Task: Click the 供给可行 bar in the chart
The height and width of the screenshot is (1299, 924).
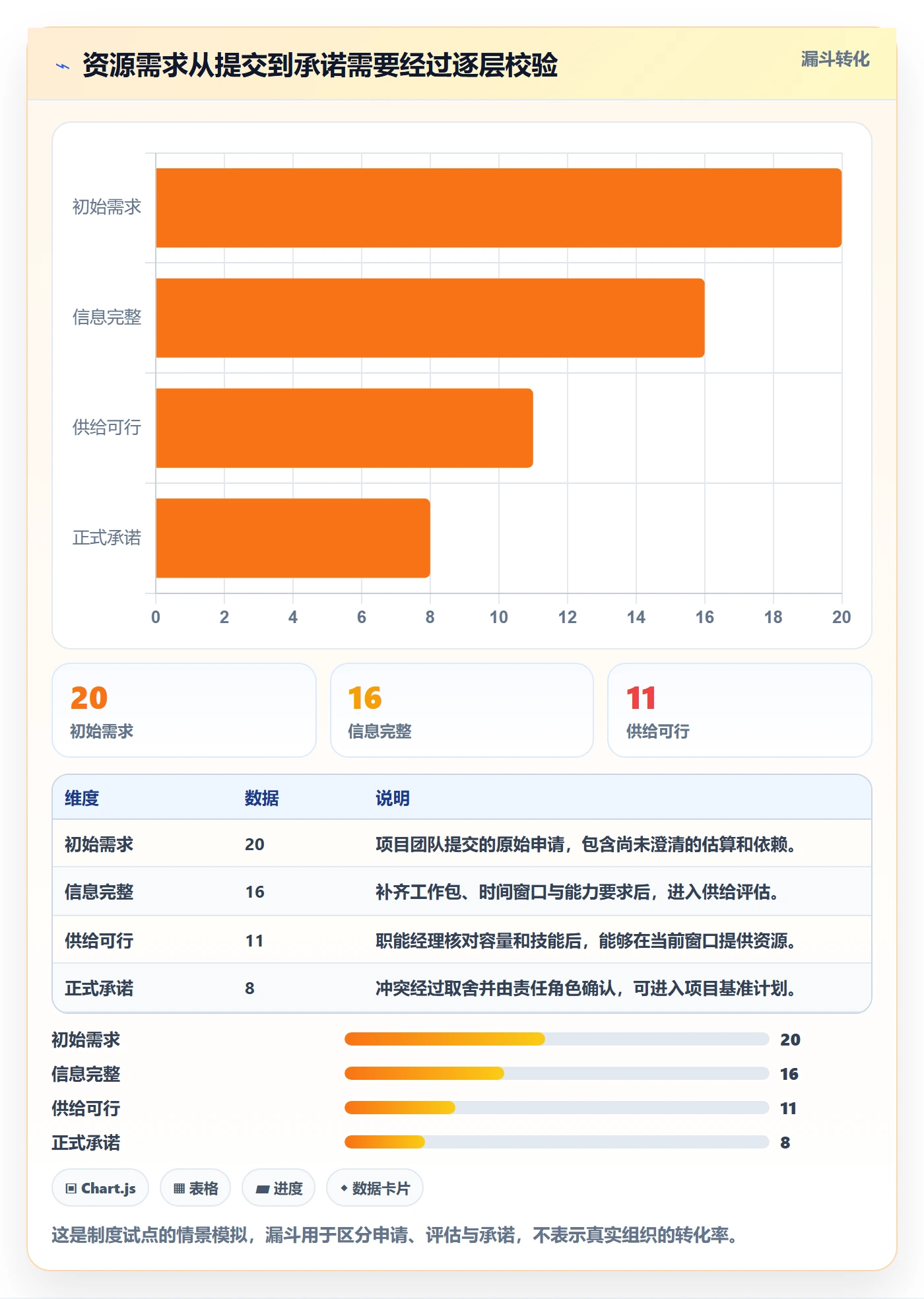Action: pos(344,428)
